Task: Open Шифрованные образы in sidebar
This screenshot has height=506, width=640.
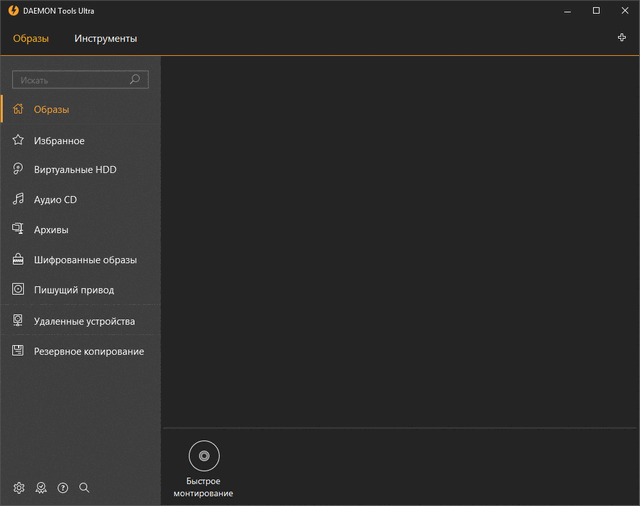Action: [85, 260]
